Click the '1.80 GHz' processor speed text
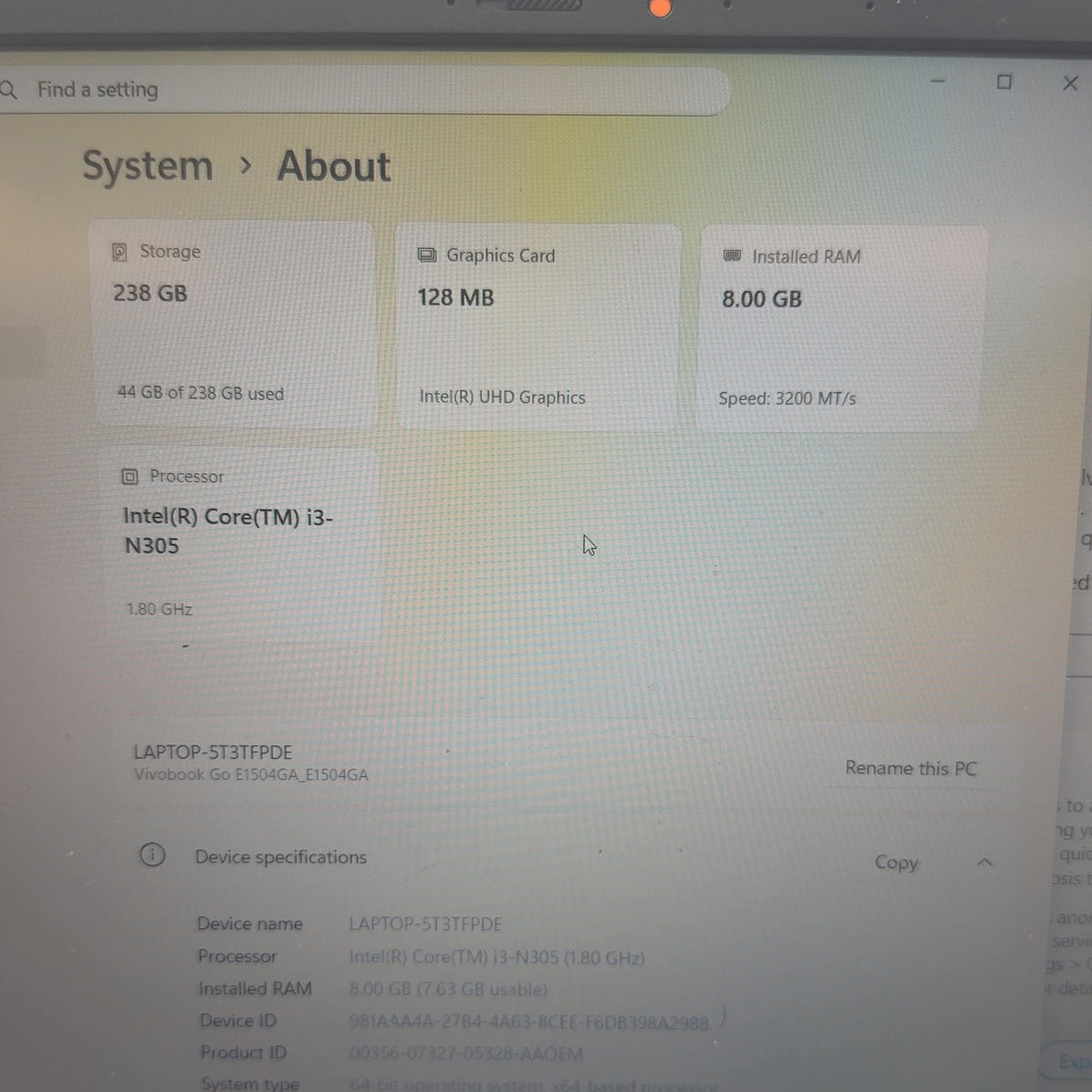Viewport: 1092px width, 1092px height. pyautogui.click(x=159, y=609)
